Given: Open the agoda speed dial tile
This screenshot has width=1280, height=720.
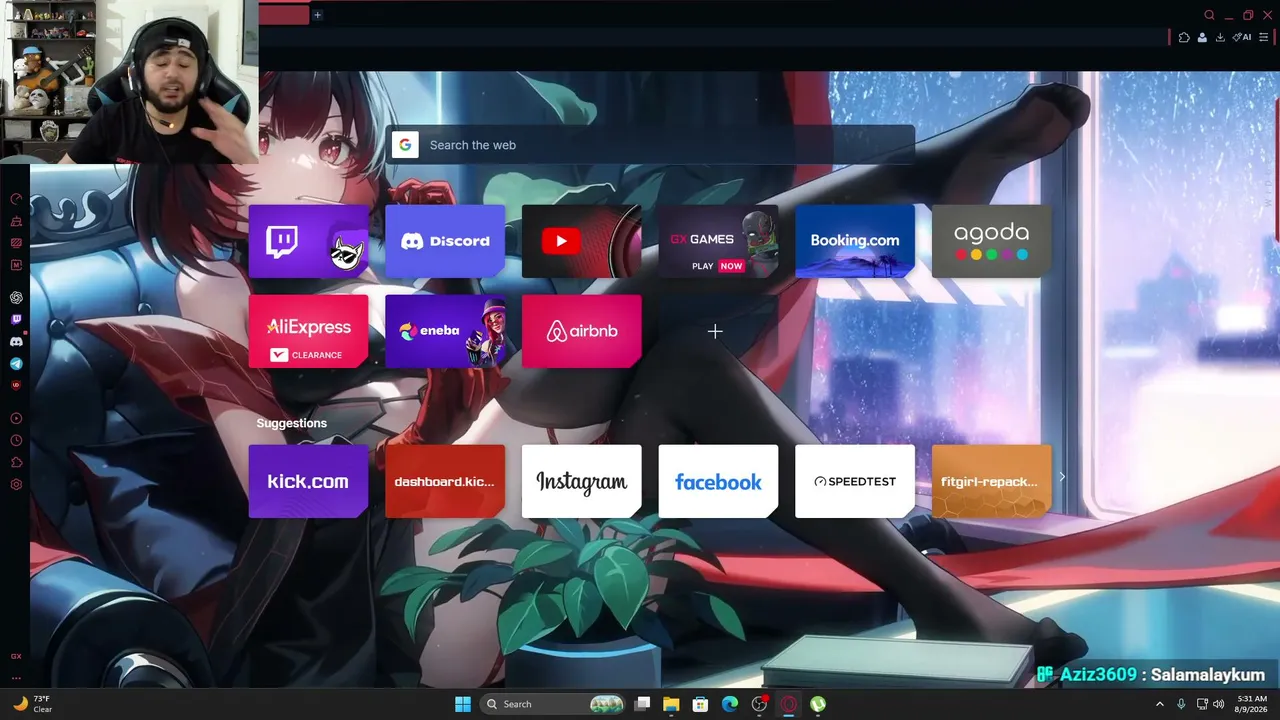Looking at the screenshot, I should [x=991, y=241].
